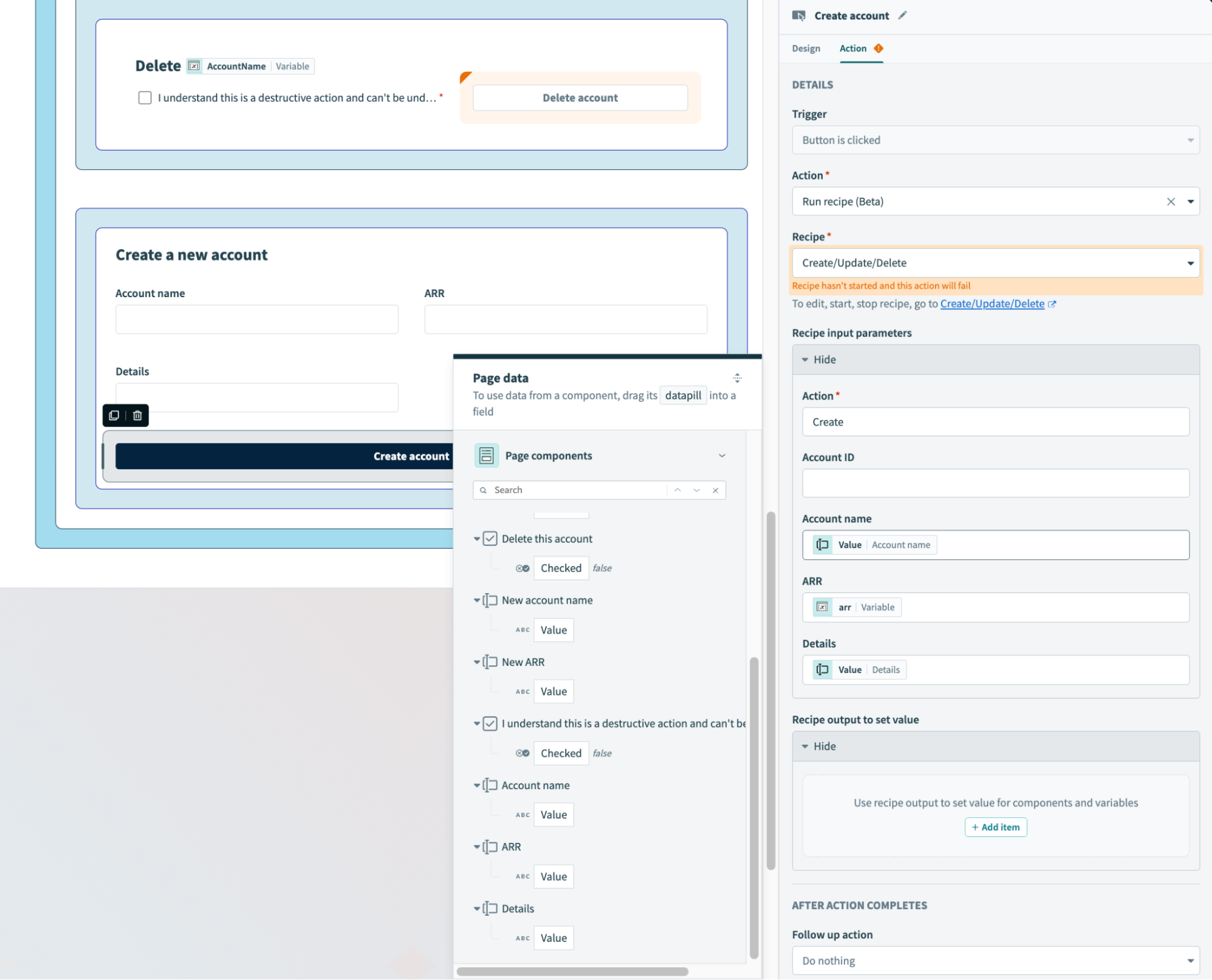This screenshot has height=980, width=1212.
Task: Click the Page components panel icon
Action: pos(486,455)
